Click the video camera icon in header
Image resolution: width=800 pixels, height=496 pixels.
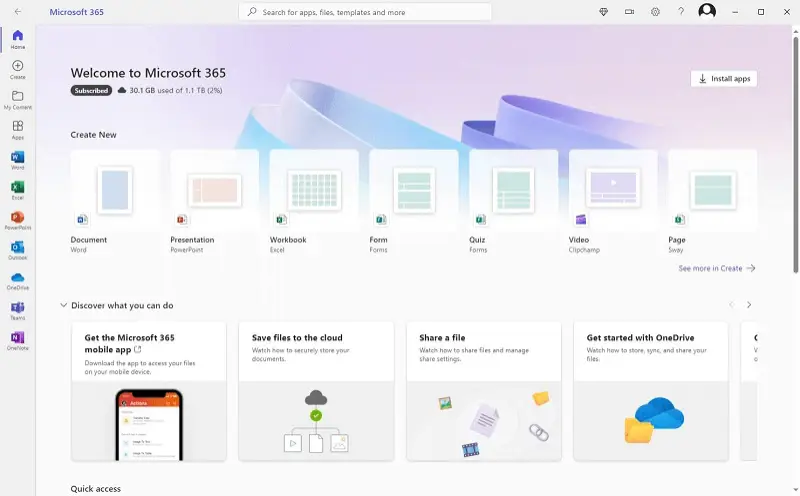click(x=630, y=12)
